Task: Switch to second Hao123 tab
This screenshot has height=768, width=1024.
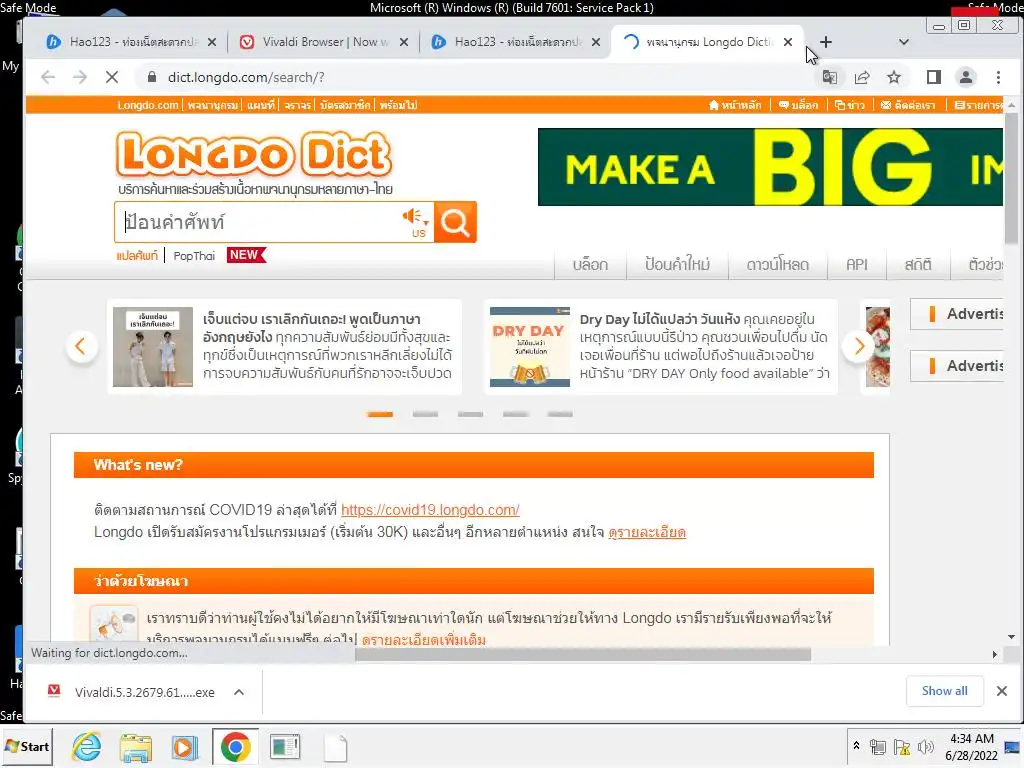Action: click(517, 42)
